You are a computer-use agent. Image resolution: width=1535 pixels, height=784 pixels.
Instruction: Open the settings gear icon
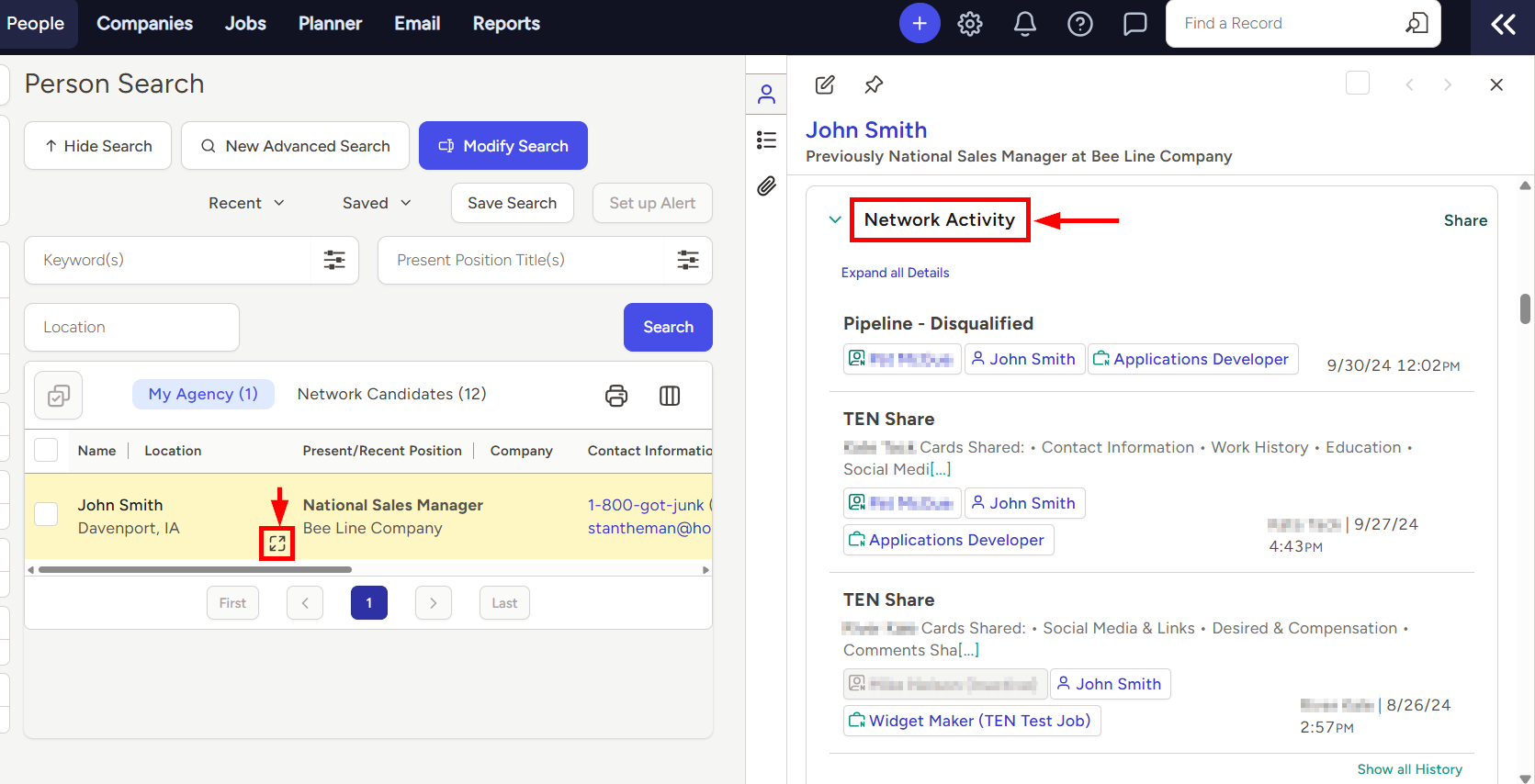pyautogui.click(x=970, y=24)
